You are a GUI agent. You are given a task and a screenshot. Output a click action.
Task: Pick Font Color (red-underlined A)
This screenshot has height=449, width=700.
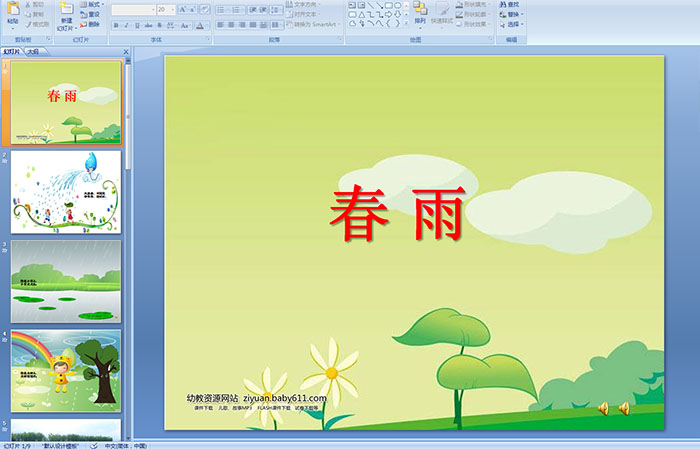pyautogui.click(x=200, y=25)
